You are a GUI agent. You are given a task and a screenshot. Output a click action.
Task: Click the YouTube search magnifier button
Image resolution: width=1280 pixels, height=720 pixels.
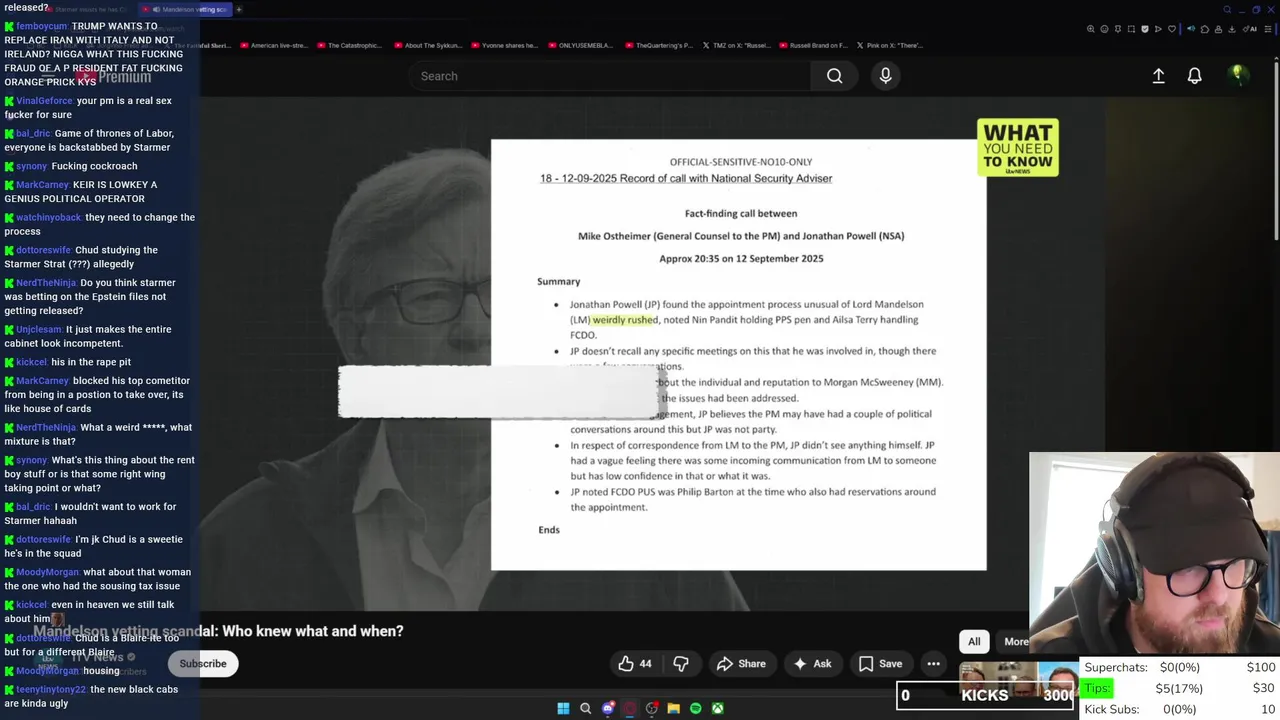(x=834, y=76)
